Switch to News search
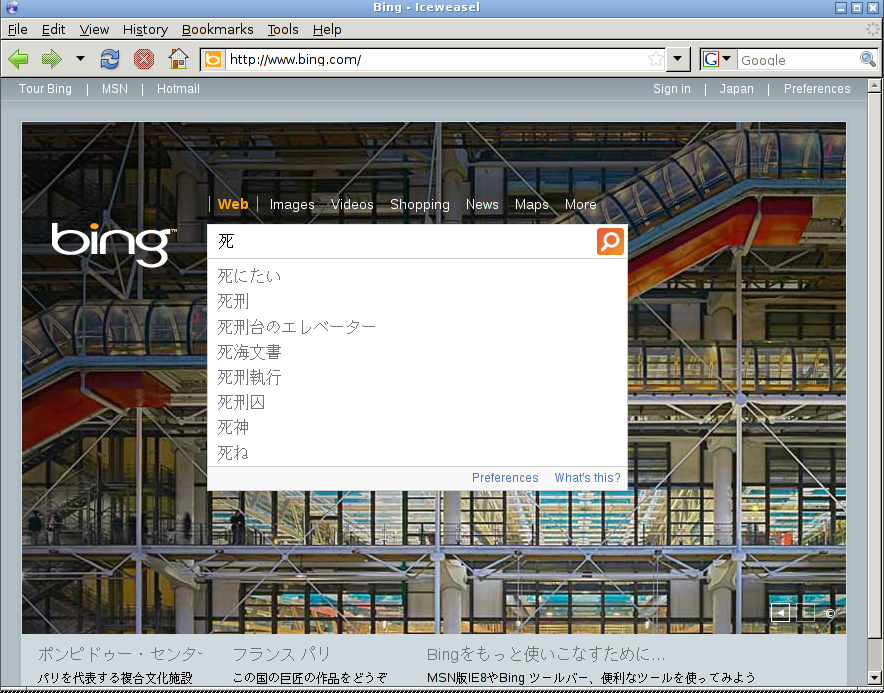884x693 pixels. [482, 204]
